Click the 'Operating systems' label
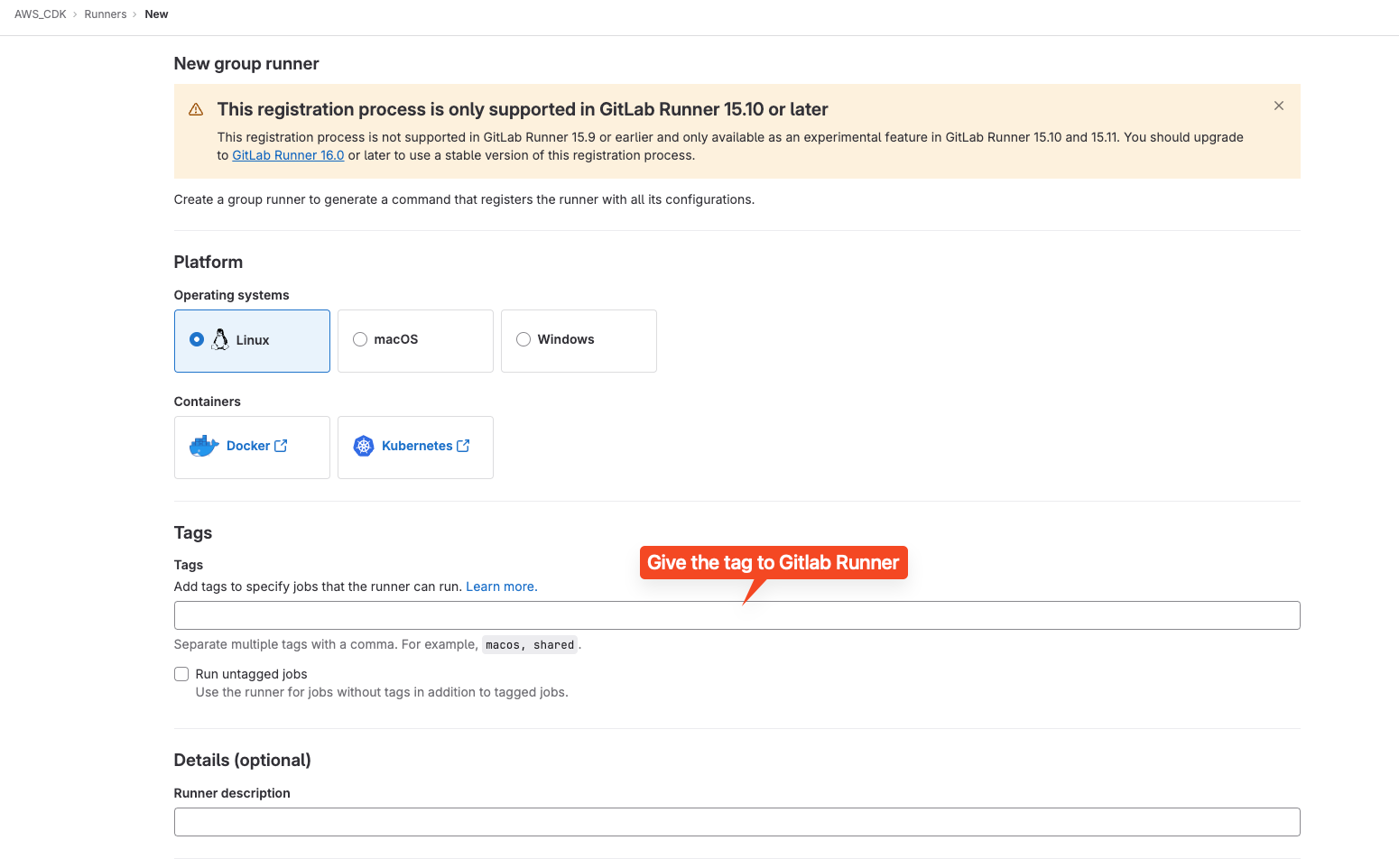The image size is (1399, 868). pyautogui.click(x=232, y=295)
